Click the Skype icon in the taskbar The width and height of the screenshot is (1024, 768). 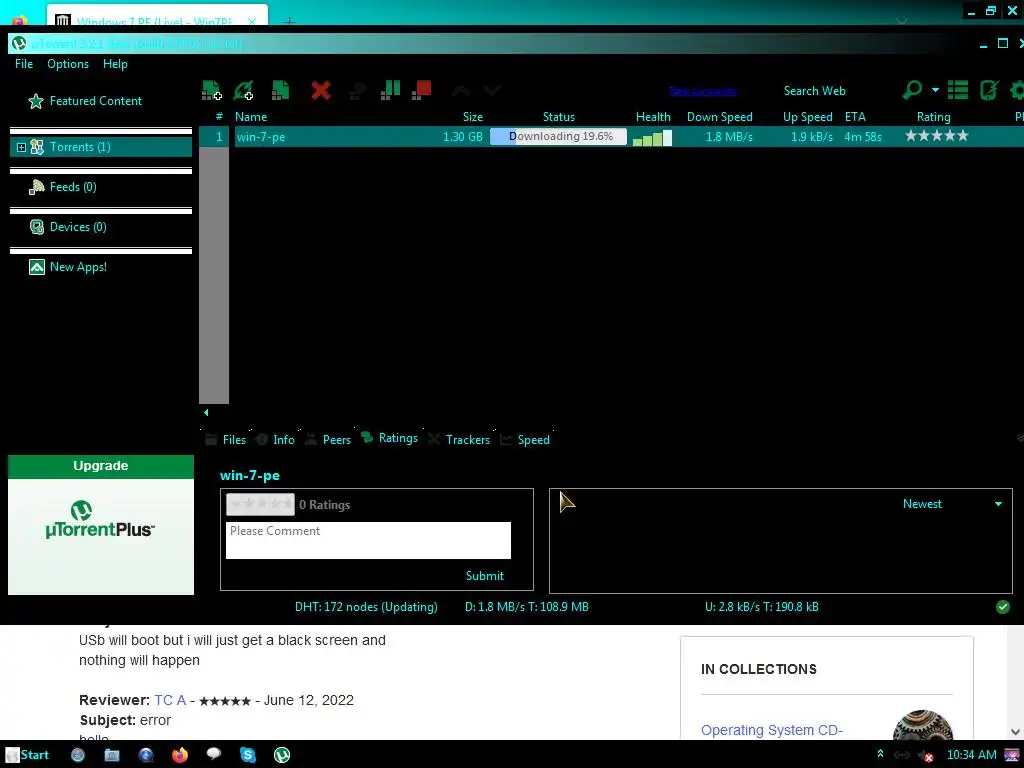pos(248,755)
